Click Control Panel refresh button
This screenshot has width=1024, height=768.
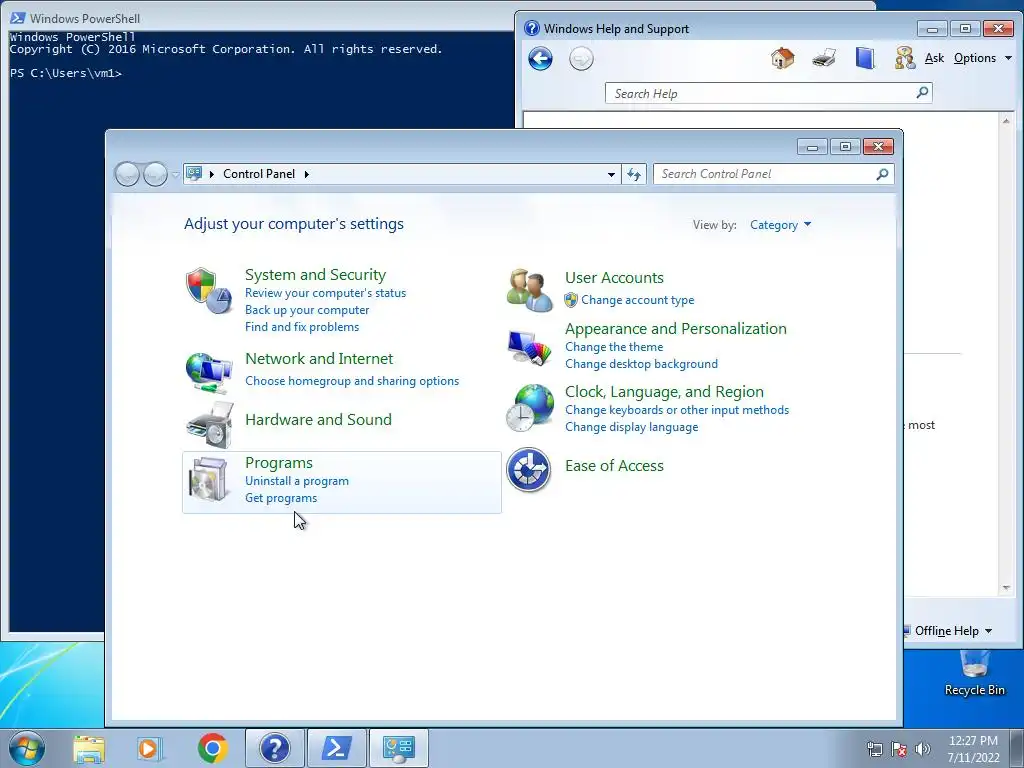click(634, 174)
